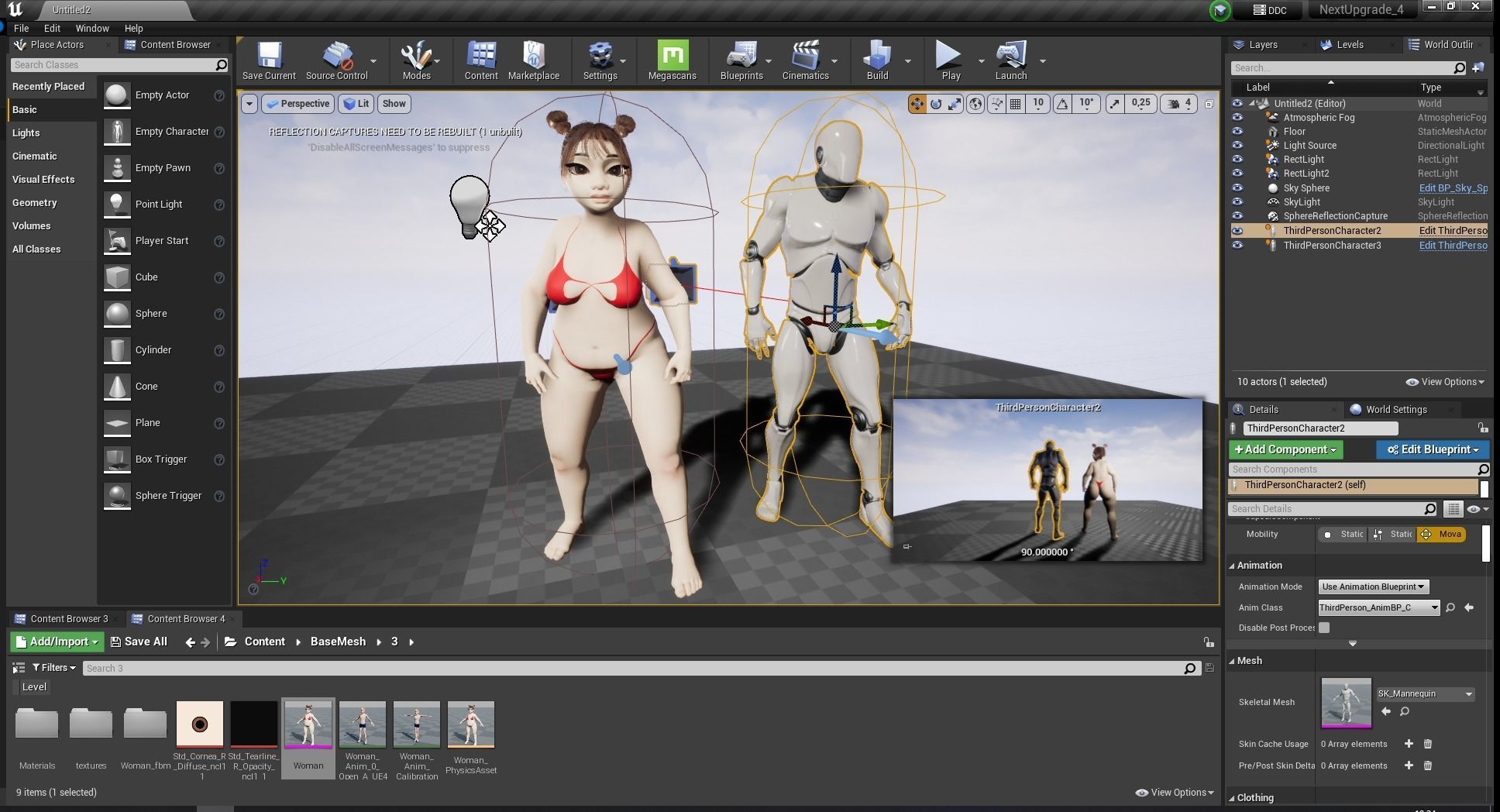This screenshot has width=1500, height=812.
Task: Toggle surface snapping icon in viewport
Action: (996, 104)
